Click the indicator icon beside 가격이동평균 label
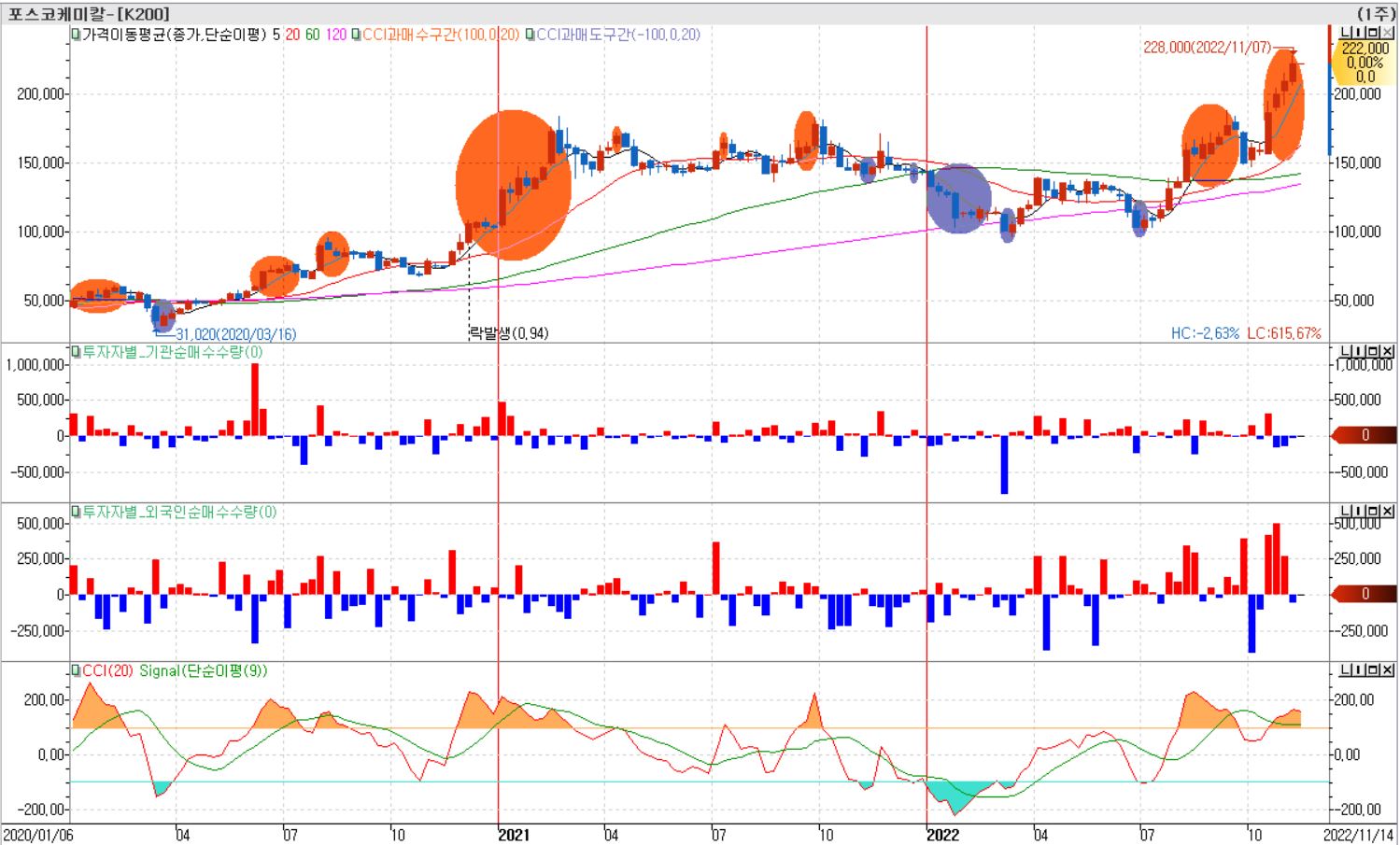The width and height of the screenshot is (1400, 845). [x=76, y=35]
